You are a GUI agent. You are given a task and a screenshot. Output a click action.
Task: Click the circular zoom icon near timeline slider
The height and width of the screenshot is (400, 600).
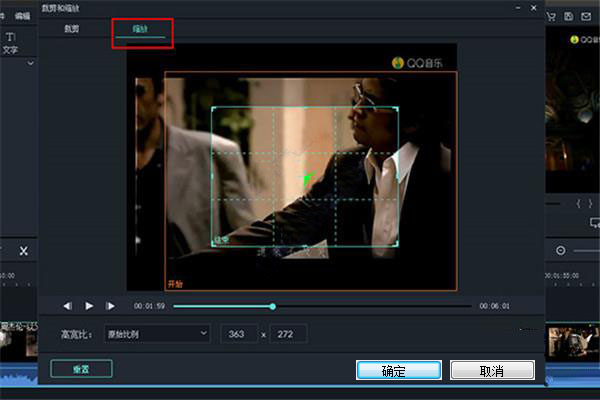click(x=561, y=251)
